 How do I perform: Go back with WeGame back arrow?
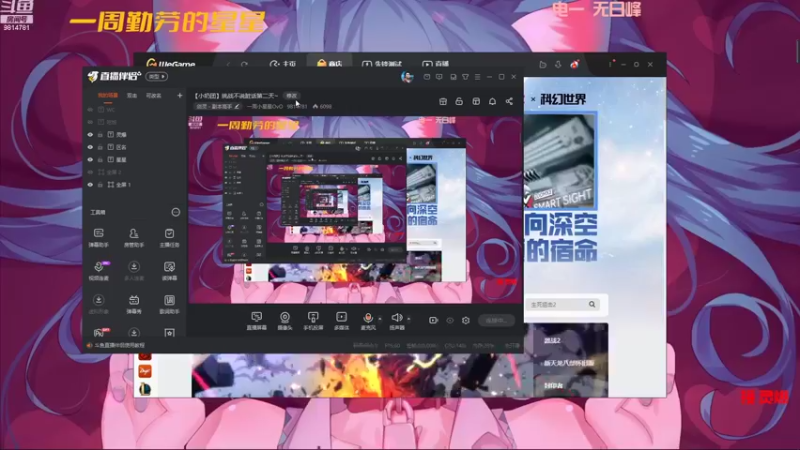click(x=228, y=64)
